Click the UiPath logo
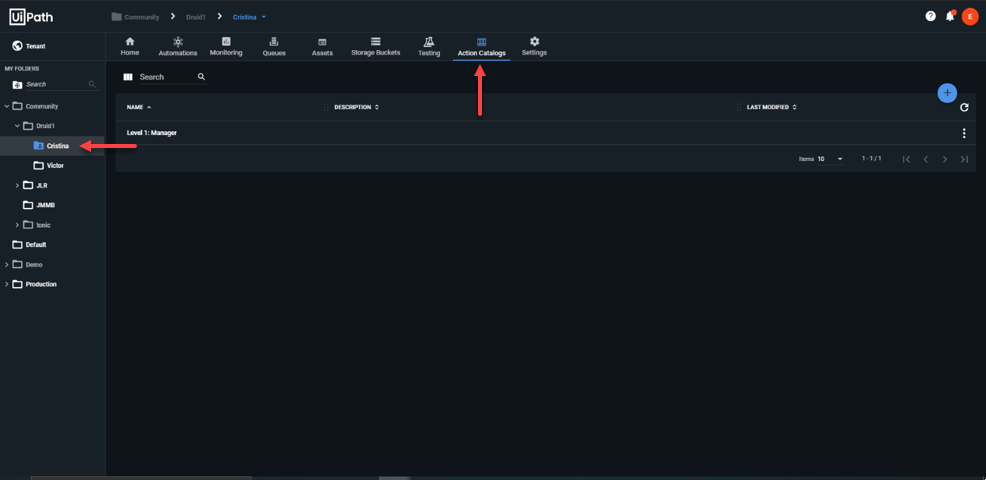Image resolution: width=986 pixels, height=480 pixels. (x=32, y=16)
